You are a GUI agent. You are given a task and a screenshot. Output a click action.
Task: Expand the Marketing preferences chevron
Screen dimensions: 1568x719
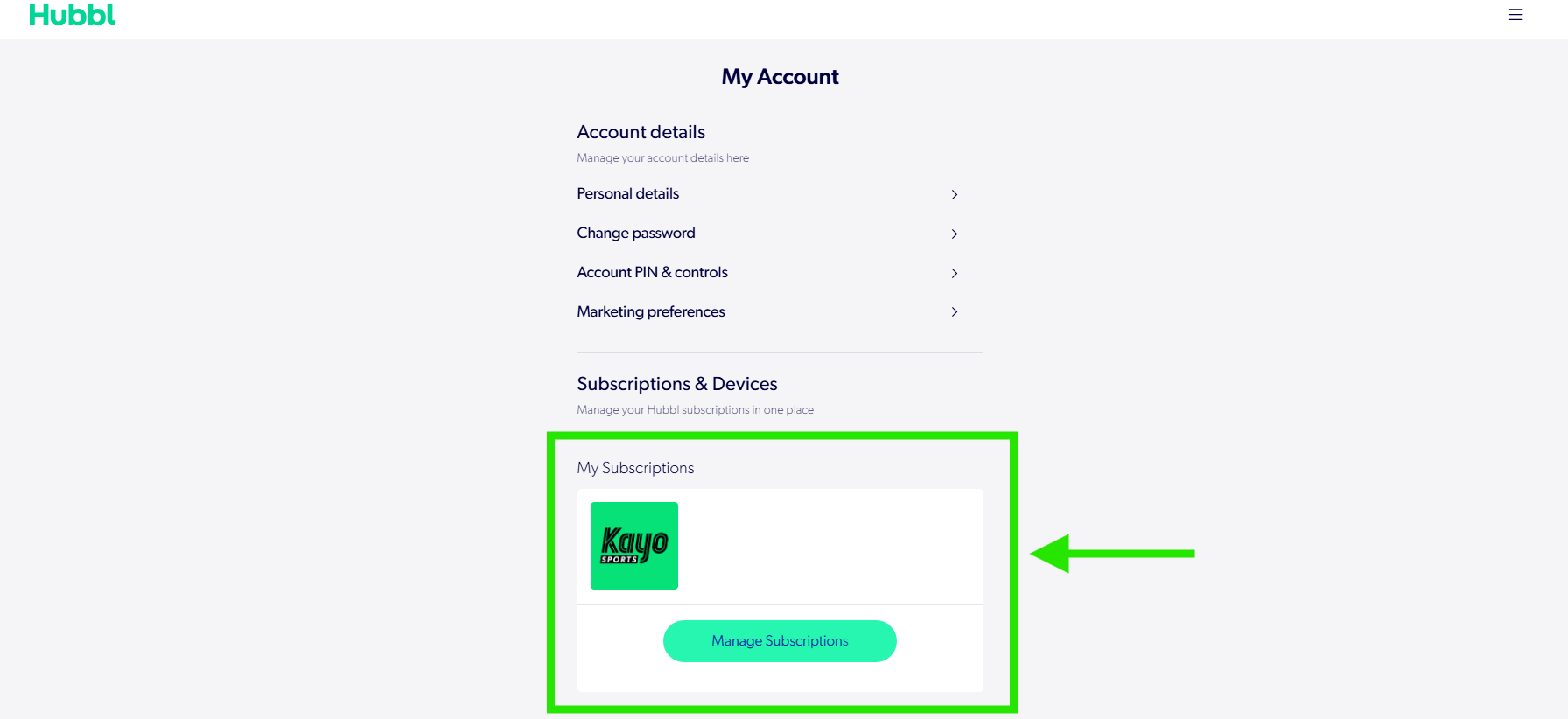click(x=955, y=312)
